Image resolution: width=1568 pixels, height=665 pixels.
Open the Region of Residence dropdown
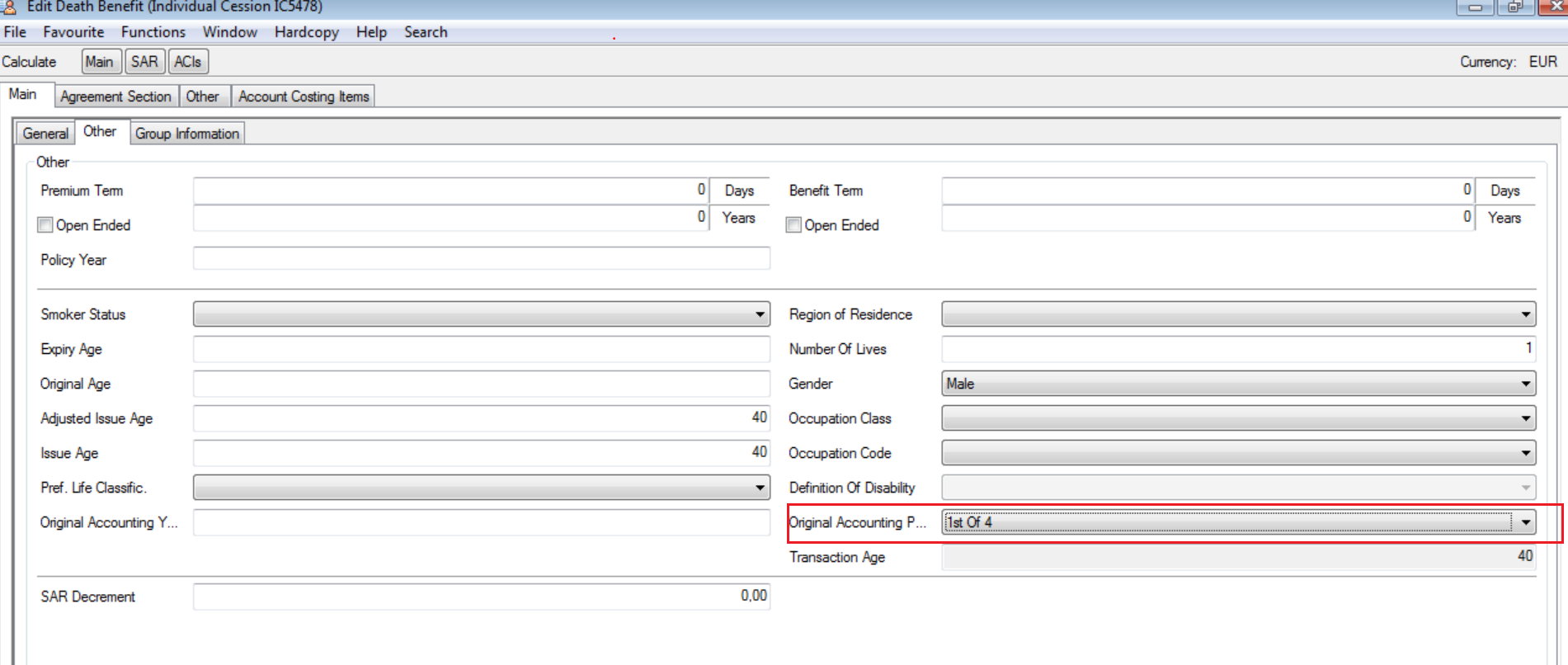point(1525,314)
